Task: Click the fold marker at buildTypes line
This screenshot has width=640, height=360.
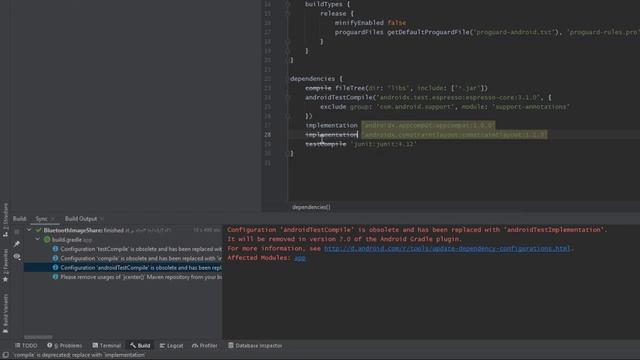Action: pos(287,4)
